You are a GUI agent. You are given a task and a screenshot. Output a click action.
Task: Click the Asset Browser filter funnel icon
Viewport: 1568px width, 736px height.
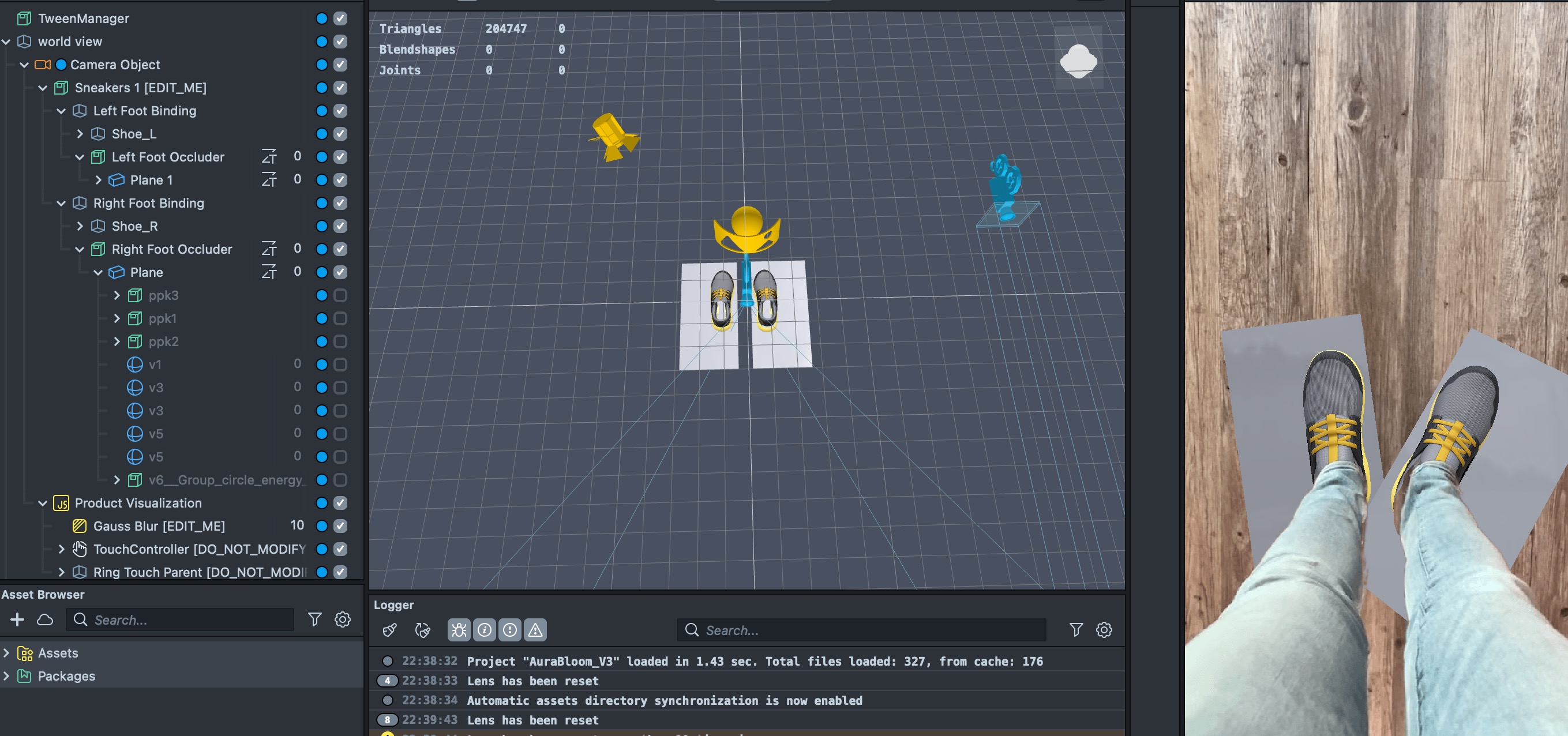314,619
